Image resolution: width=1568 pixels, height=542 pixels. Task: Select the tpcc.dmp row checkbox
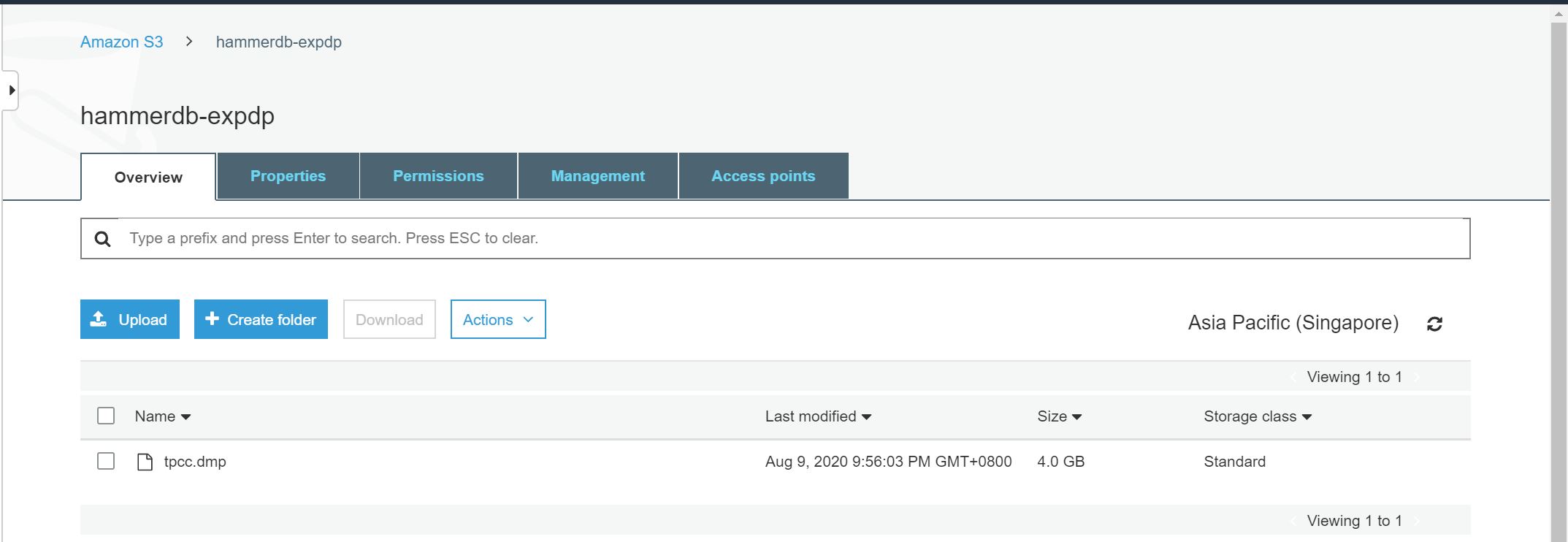coord(106,461)
